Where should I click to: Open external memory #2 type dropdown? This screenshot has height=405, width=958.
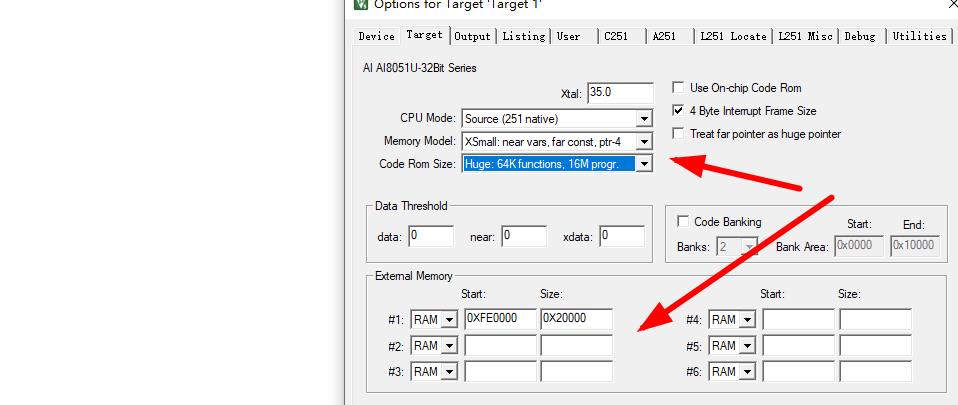pyautogui.click(x=450, y=346)
